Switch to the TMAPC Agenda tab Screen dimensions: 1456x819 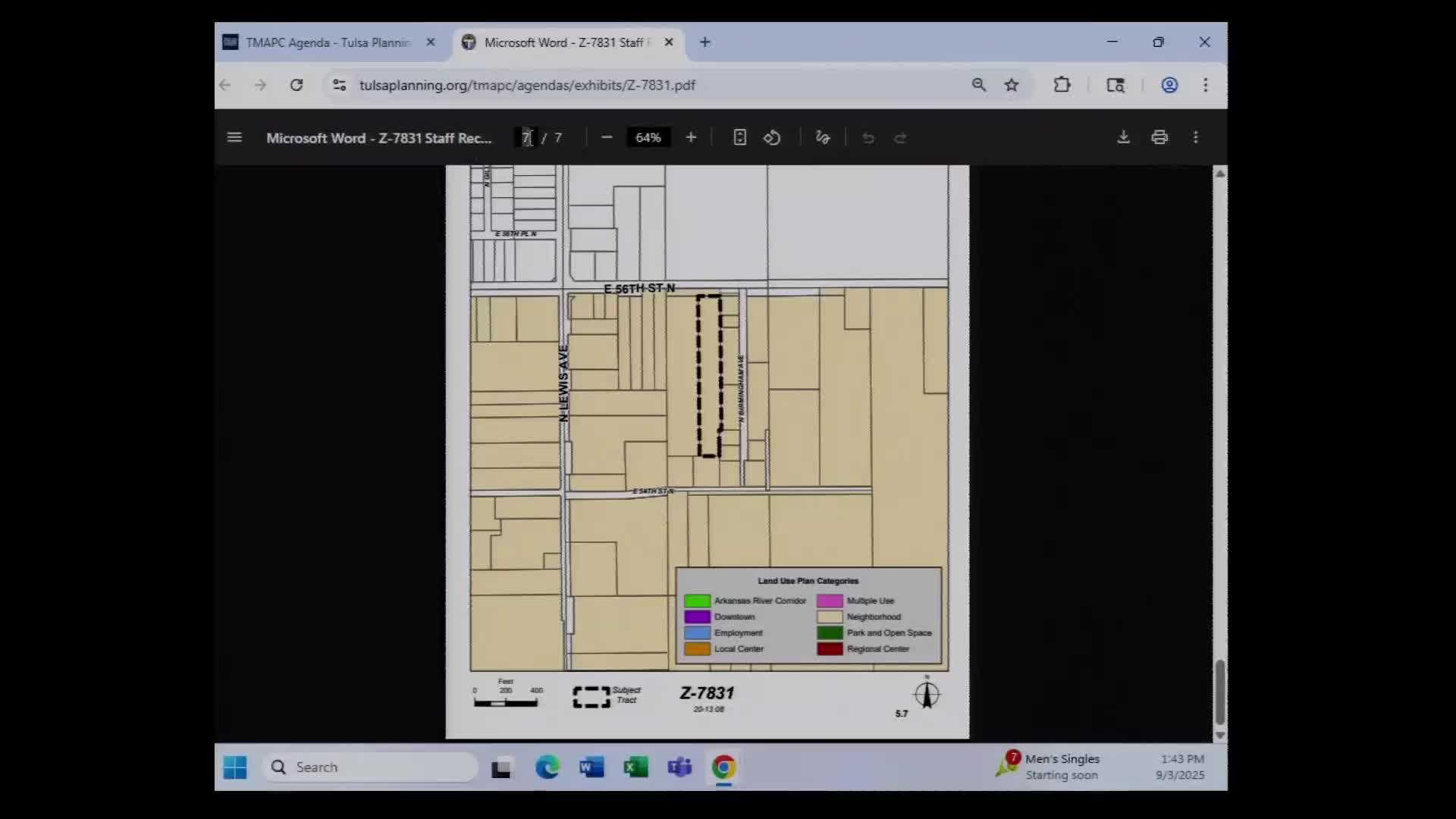coord(328,42)
